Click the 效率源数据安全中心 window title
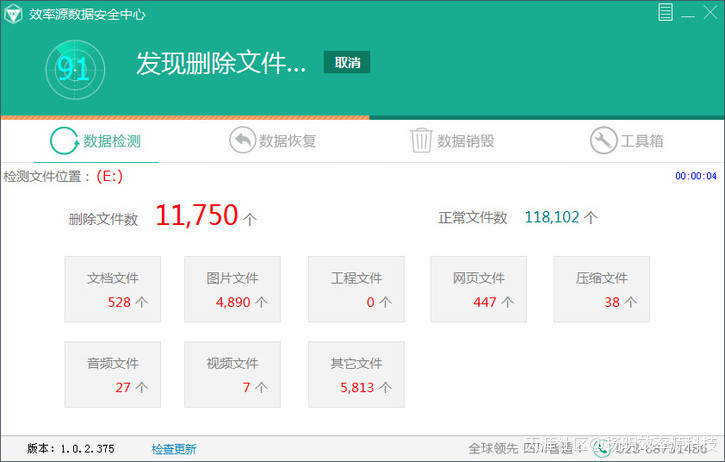The height and width of the screenshot is (462, 725). coord(87,14)
